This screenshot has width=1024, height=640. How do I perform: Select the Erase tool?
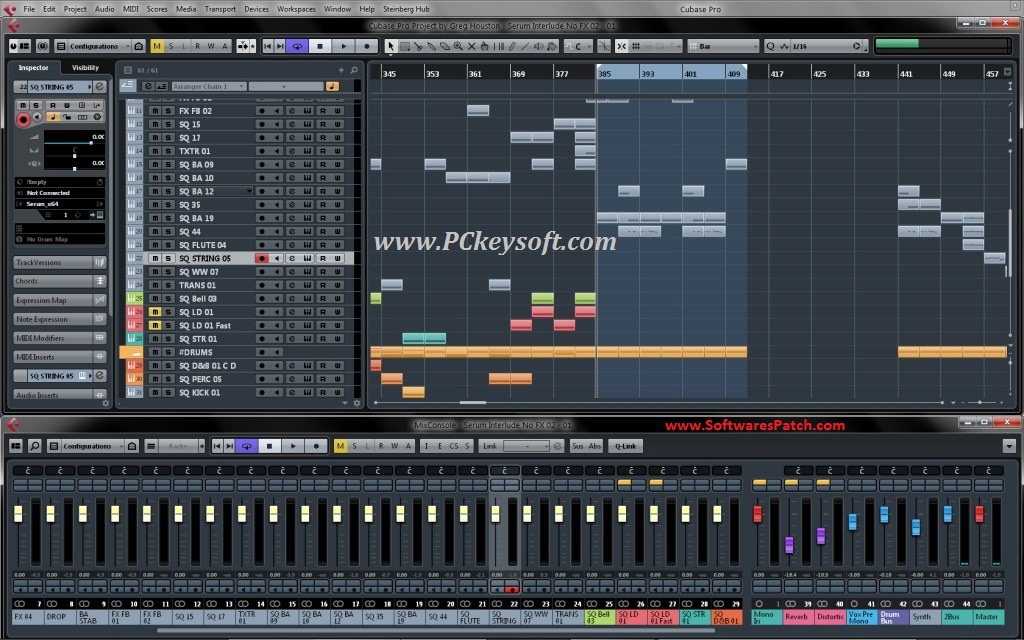click(445, 46)
